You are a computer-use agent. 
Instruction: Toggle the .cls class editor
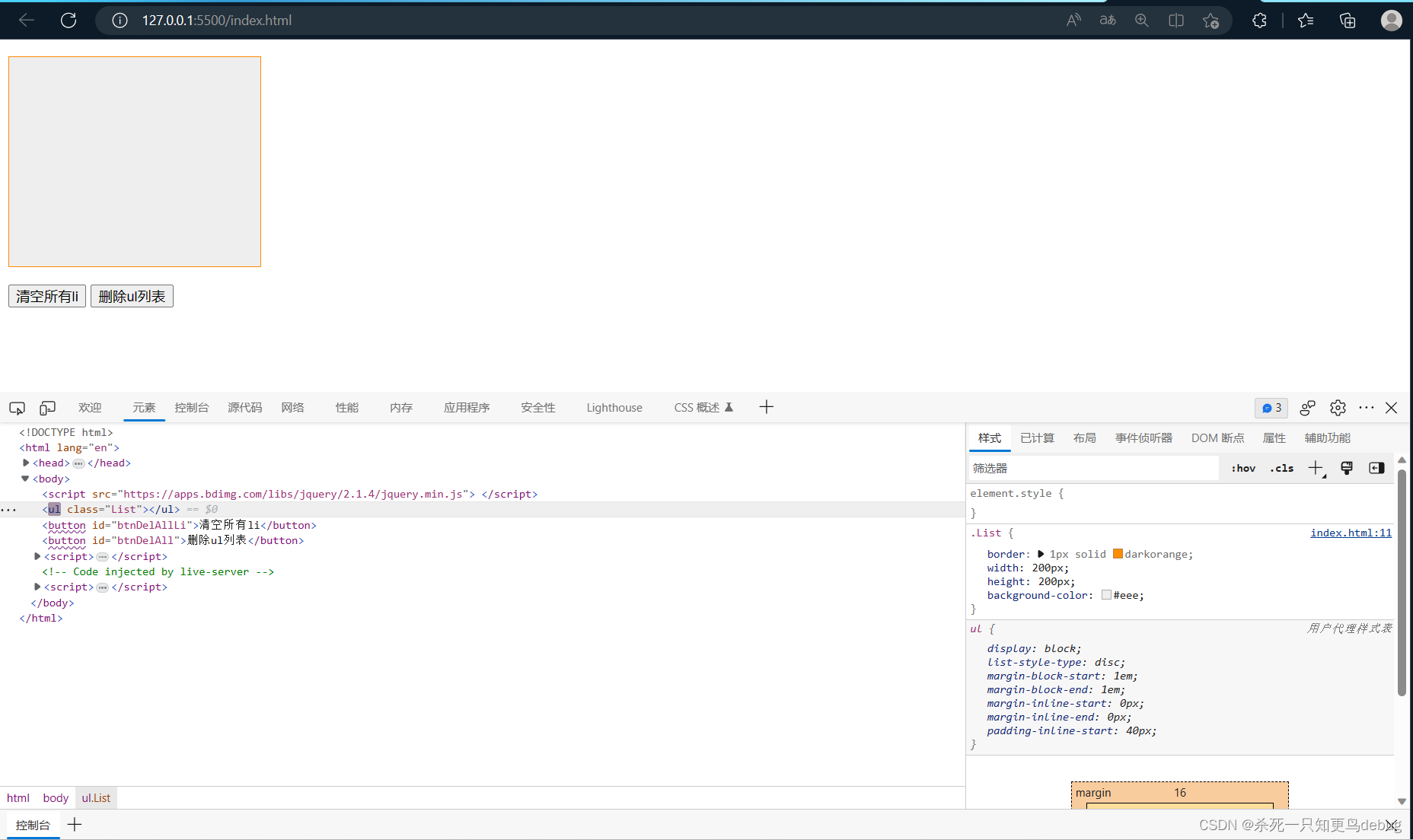tap(1282, 468)
